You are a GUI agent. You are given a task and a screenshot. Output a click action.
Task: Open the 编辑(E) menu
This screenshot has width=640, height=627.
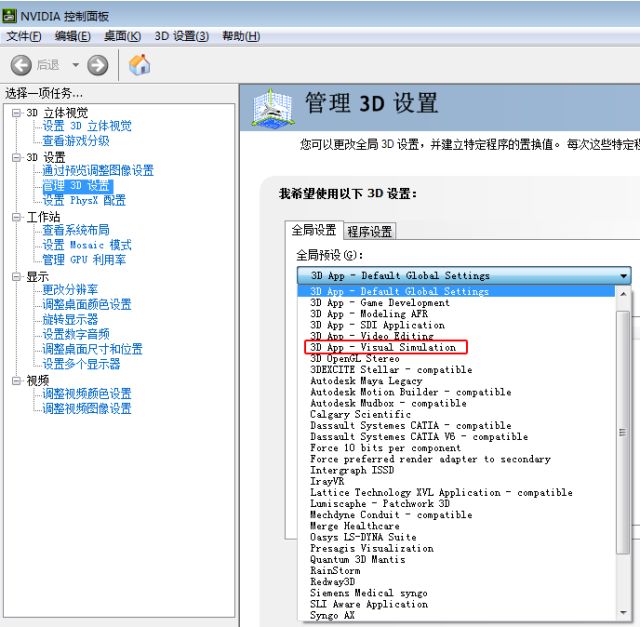click(73, 36)
